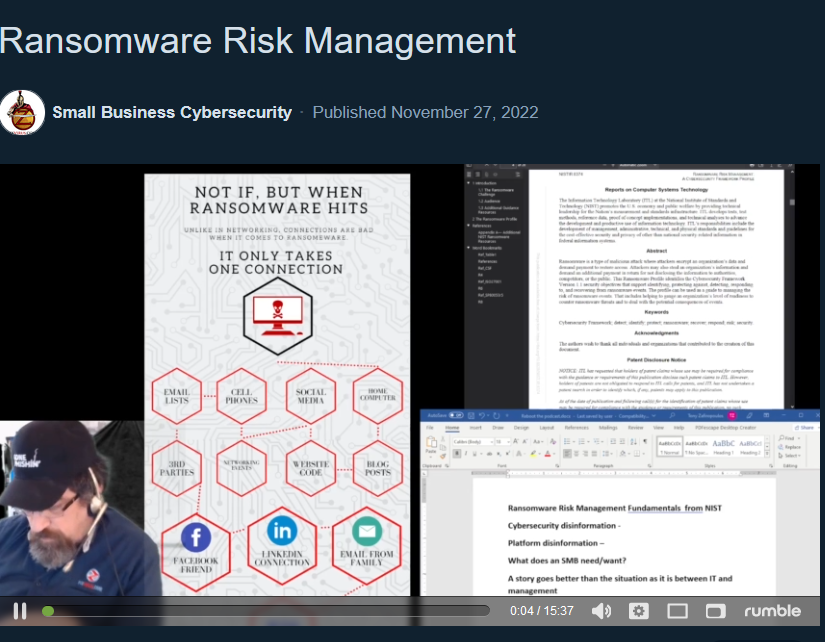The width and height of the screenshot is (825, 642).
Task: Select the References ribbon tab
Action: click(x=576, y=427)
